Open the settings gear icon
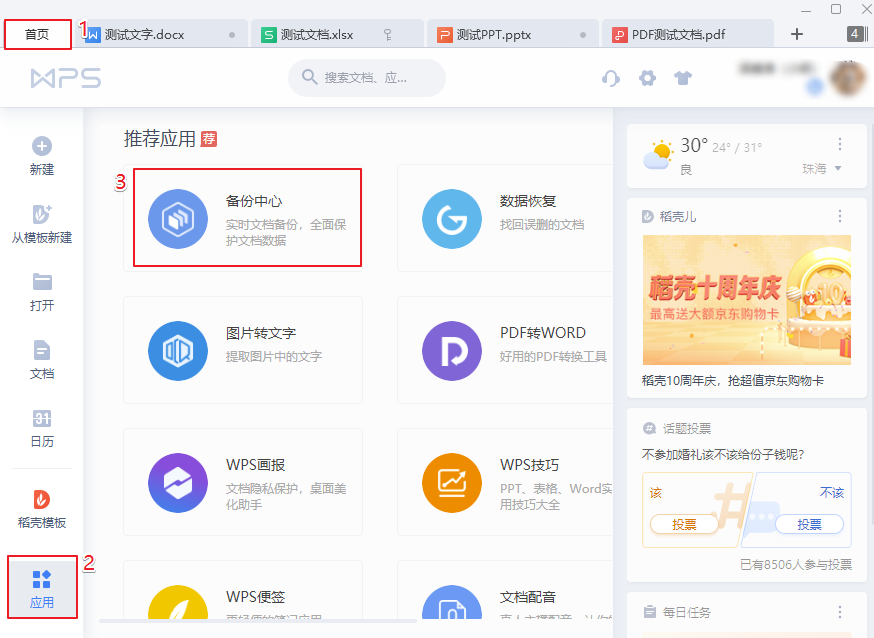Image resolution: width=874 pixels, height=638 pixels. [647, 78]
